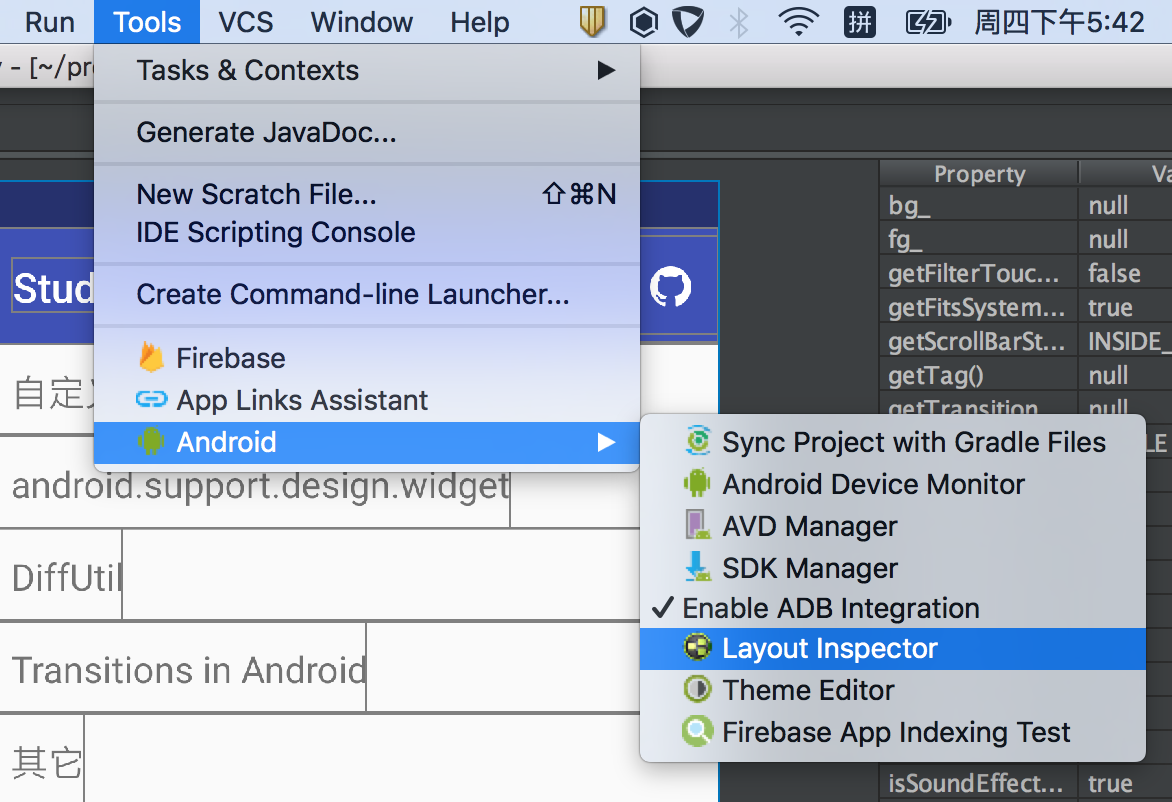Select the getFitsSystem... property row
The width and height of the screenshot is (1172, 802).
click(1026, 308)
